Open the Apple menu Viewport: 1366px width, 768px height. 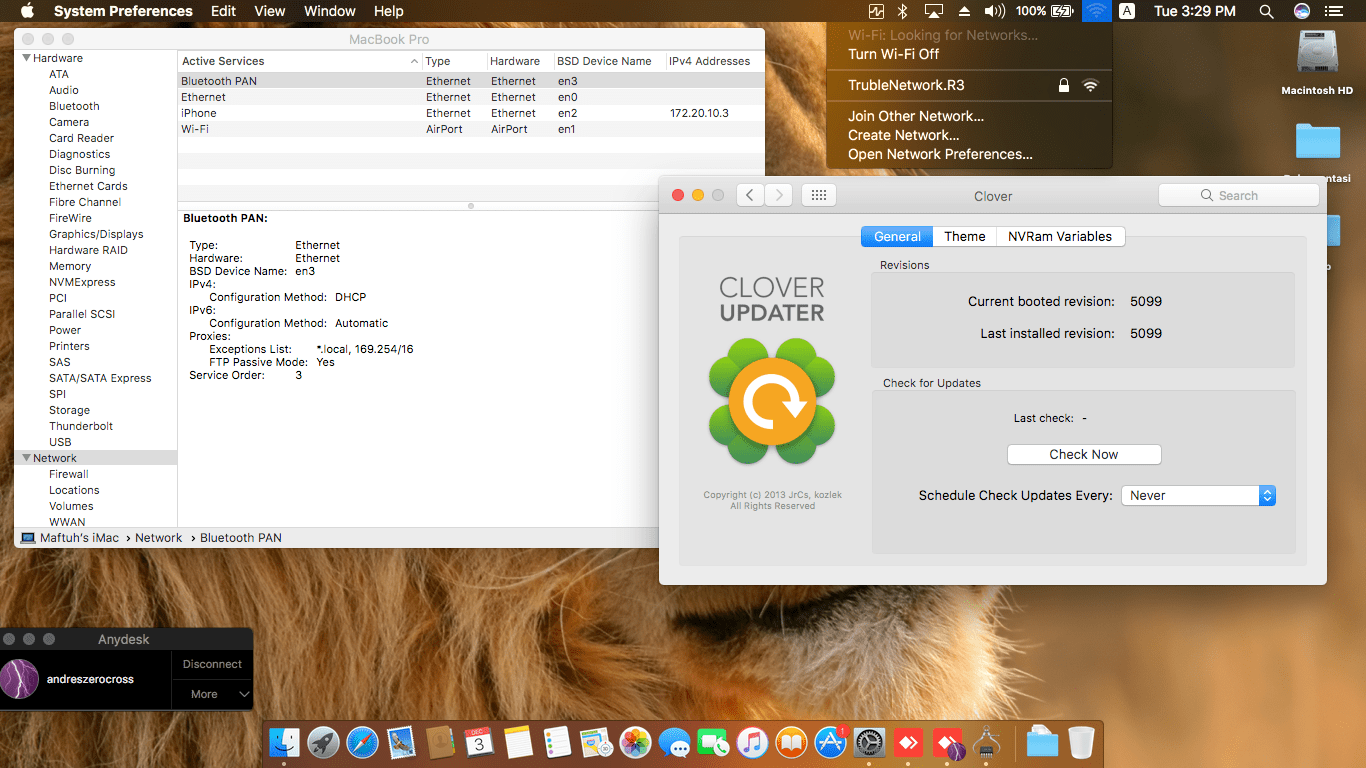[27, 11]
